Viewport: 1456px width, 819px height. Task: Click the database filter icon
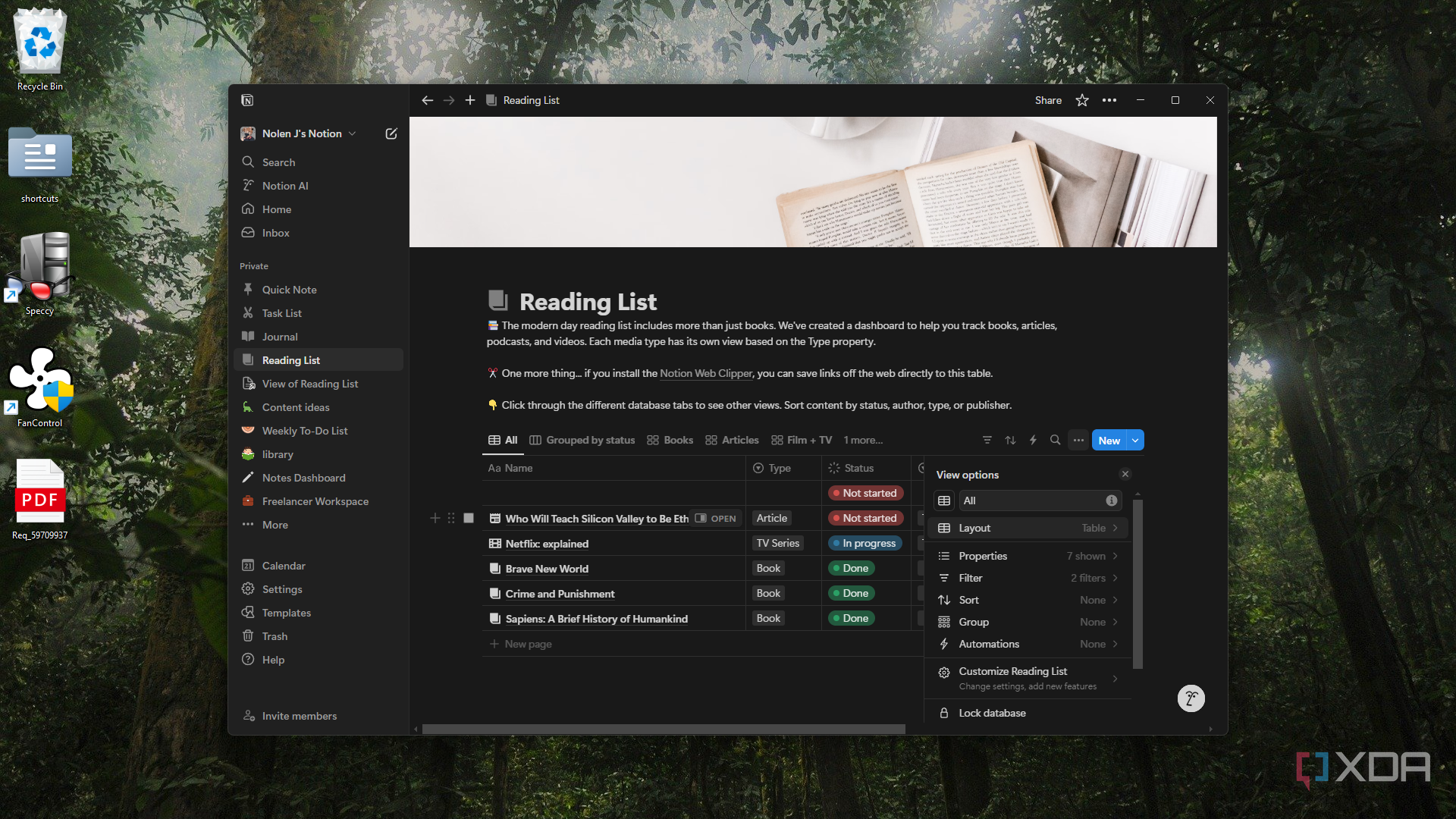[987, 440]
